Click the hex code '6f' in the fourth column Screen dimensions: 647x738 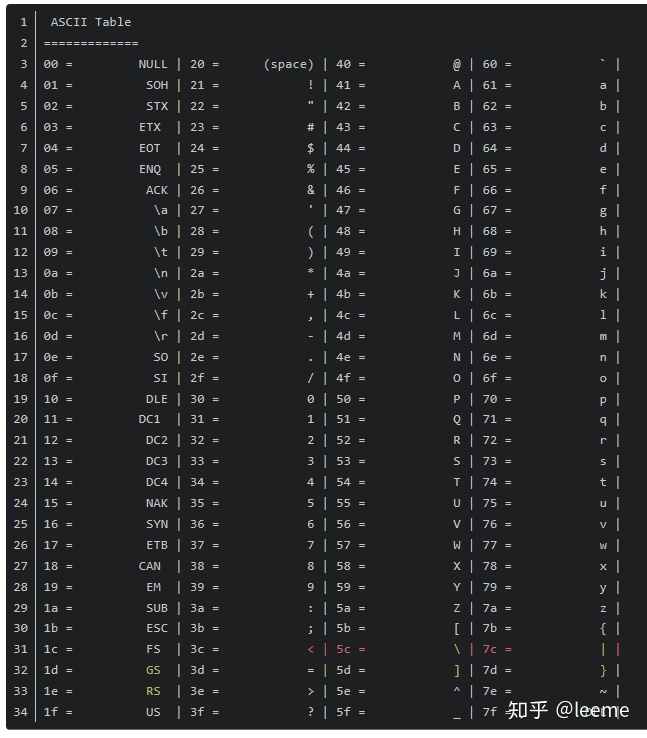(489, 378)
